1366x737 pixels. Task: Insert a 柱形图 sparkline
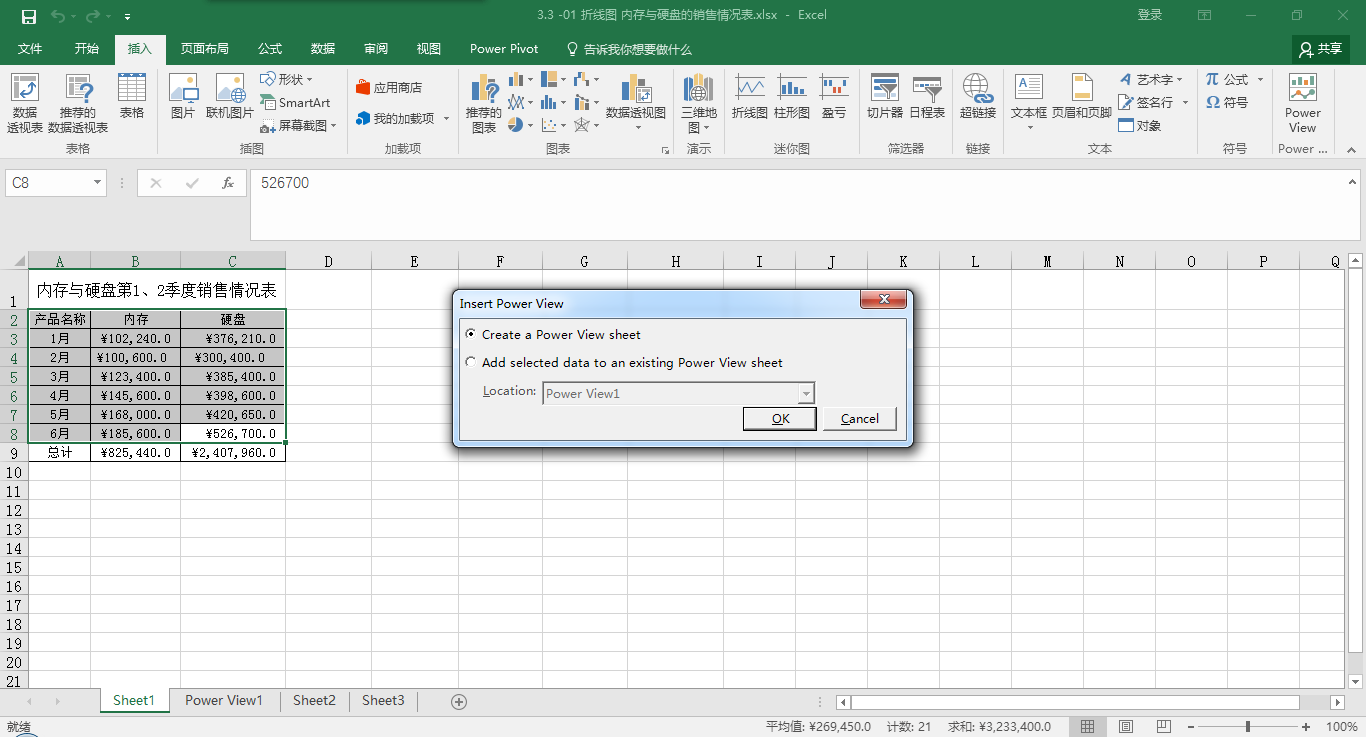pos(792,96)
